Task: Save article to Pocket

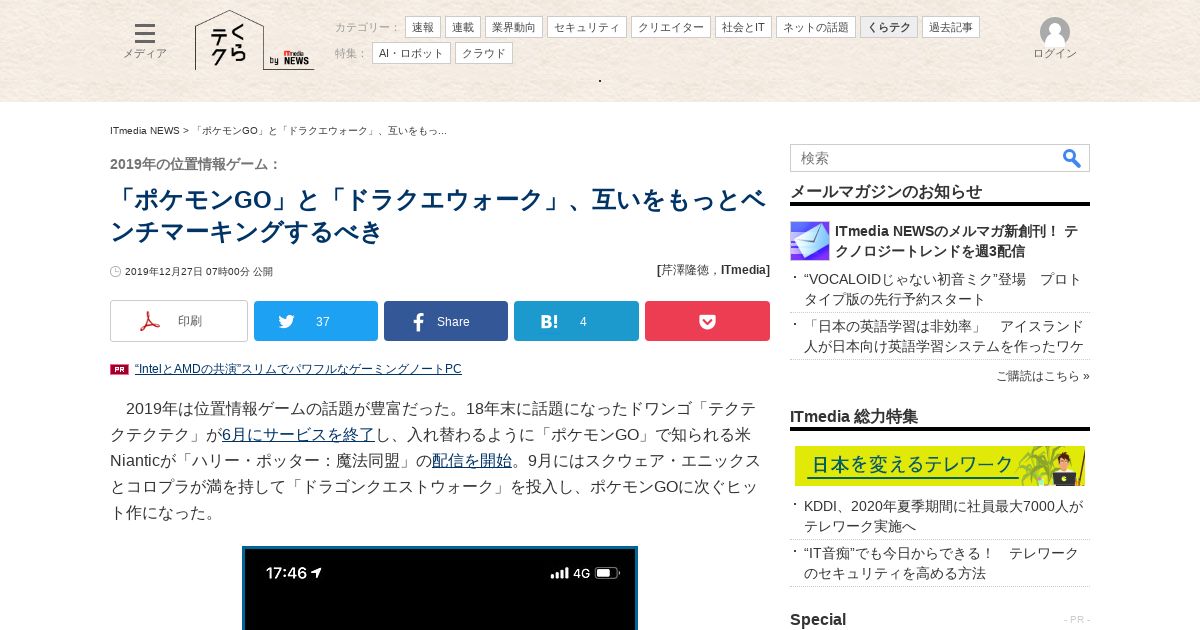Action: [x=707, y=321]
